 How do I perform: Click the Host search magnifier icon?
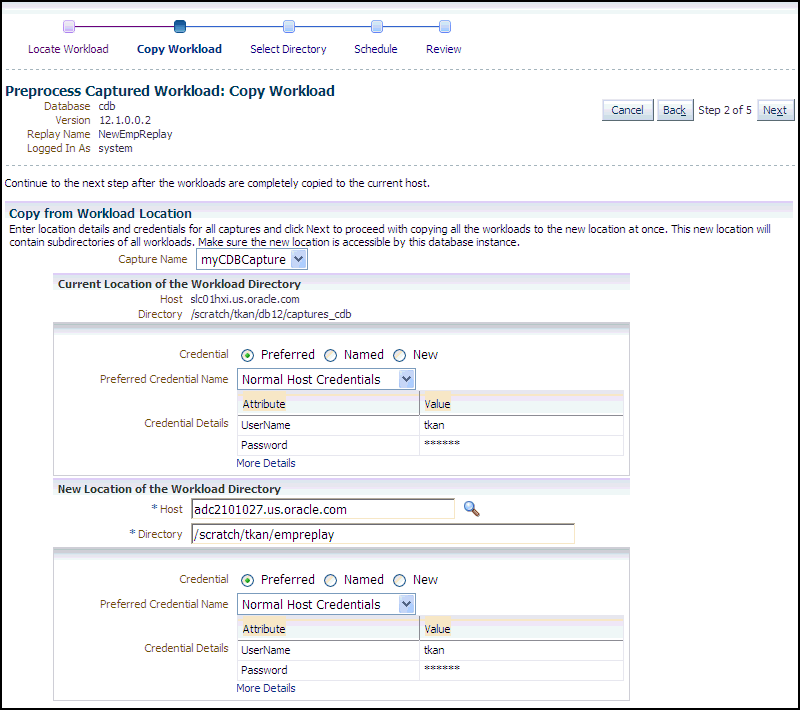471,509
